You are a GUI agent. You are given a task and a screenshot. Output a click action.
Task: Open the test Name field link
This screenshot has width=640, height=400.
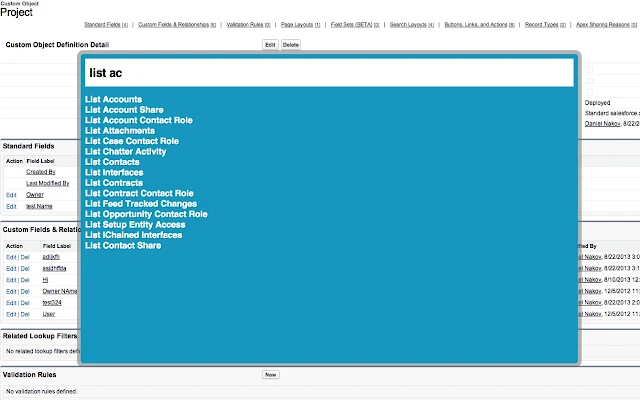[39, 206]
